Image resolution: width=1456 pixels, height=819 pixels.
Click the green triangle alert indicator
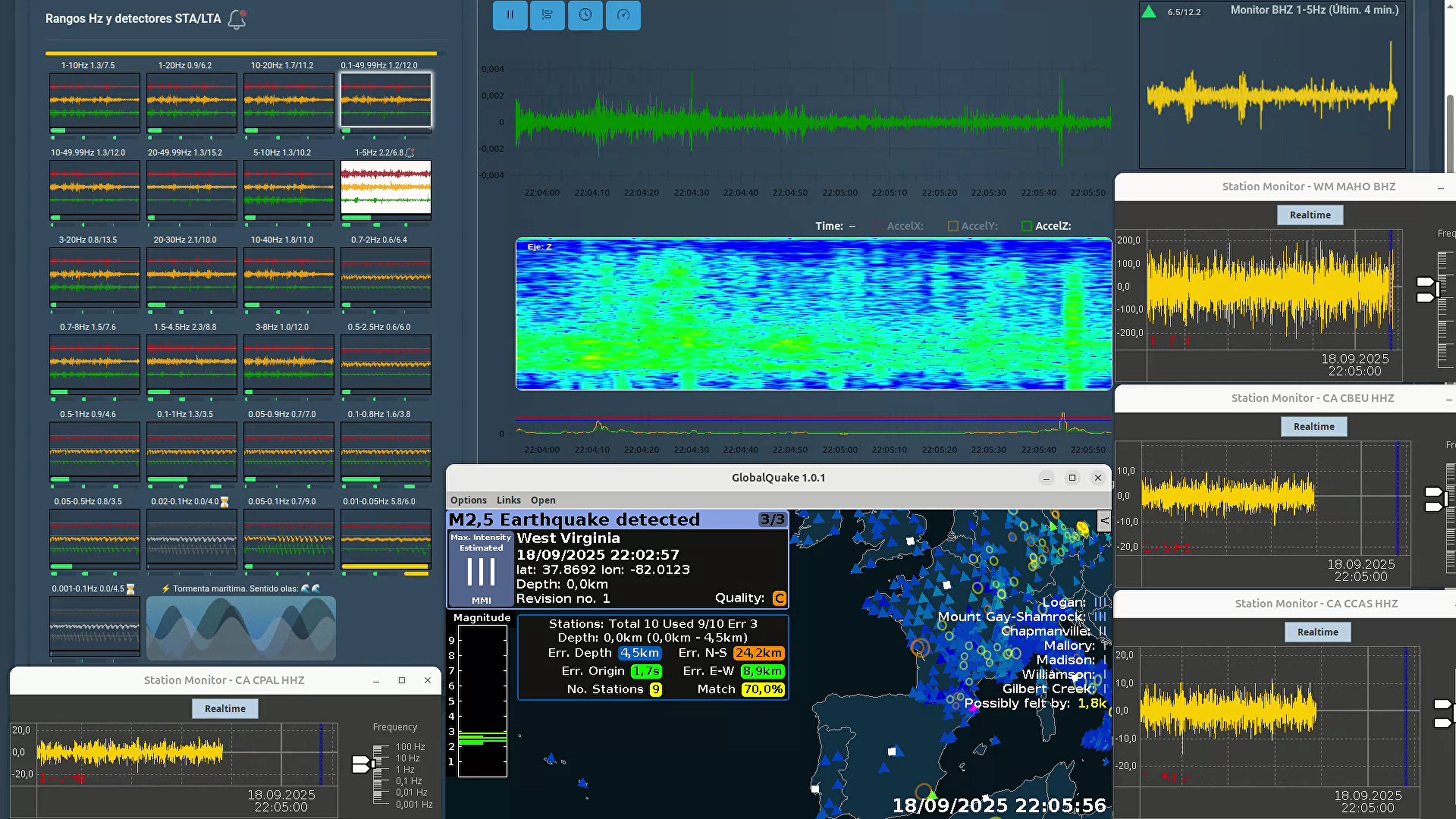[x=1148, y=12]
